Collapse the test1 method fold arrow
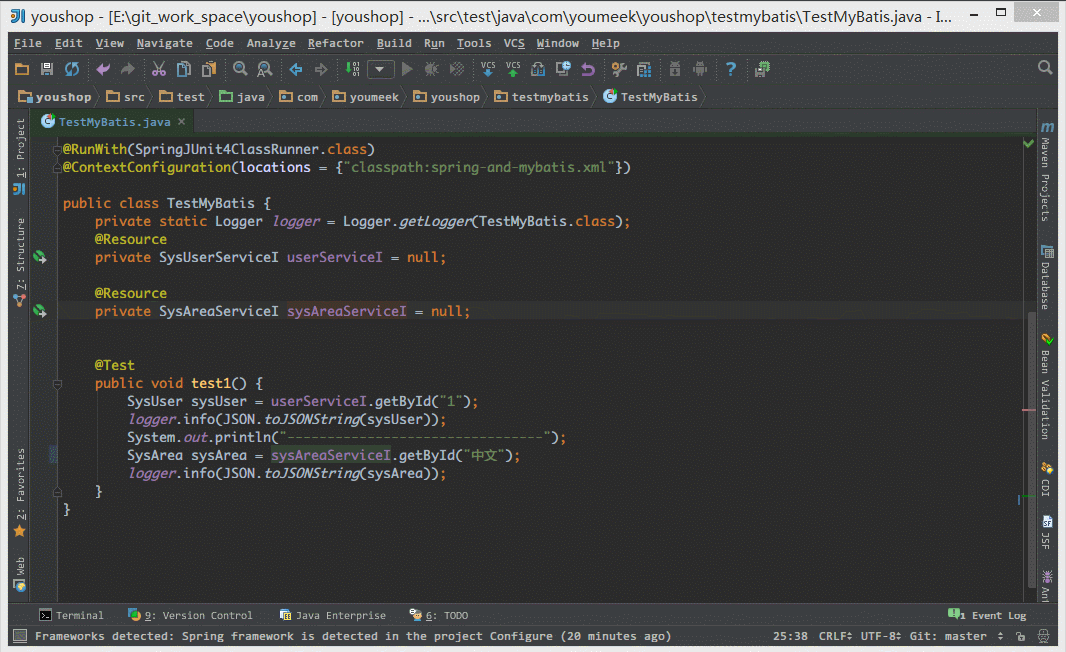This screenshot has height=652, width=1066. point(57,383)
